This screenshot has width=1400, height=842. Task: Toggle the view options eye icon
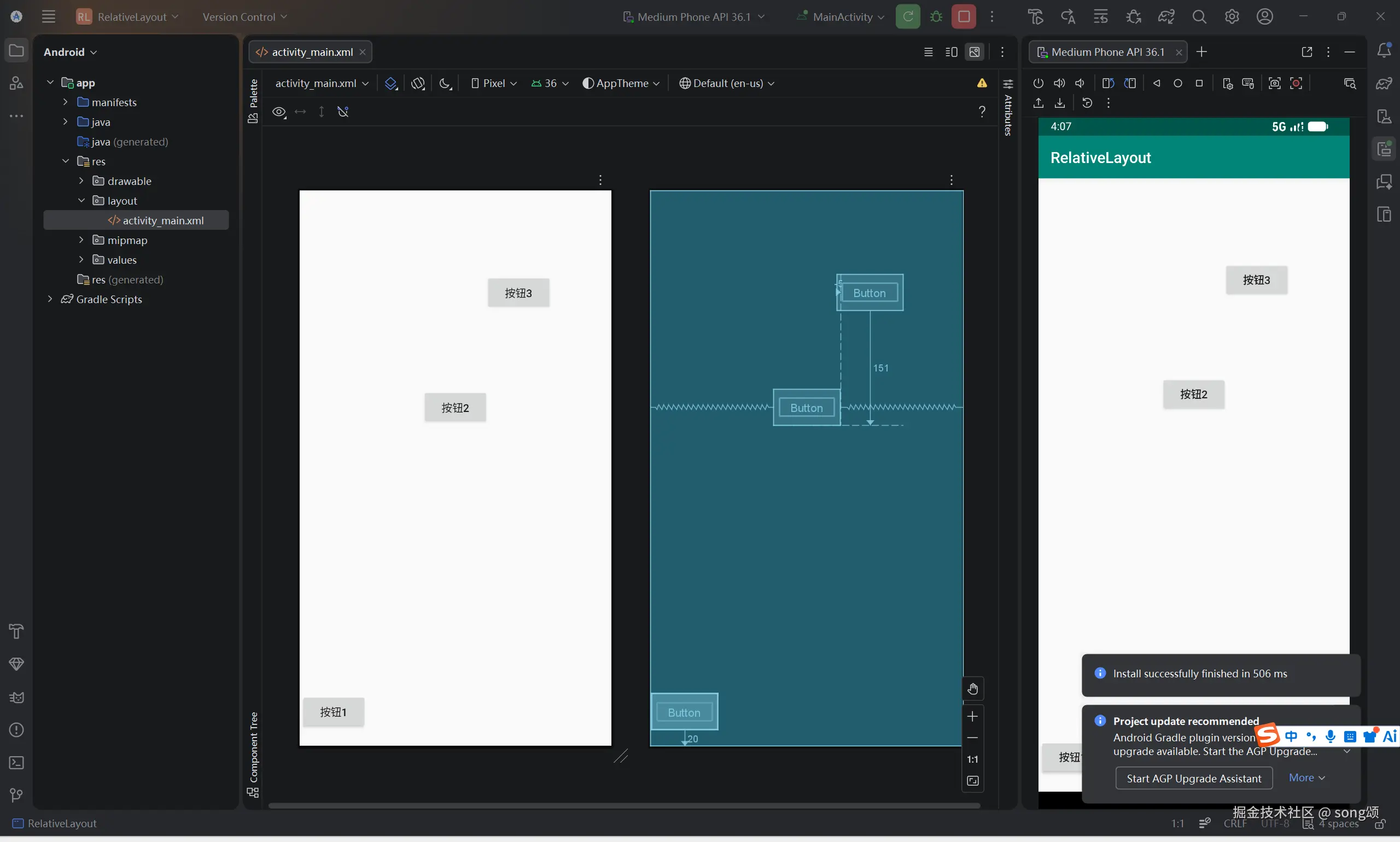click(x=278, y=112)
